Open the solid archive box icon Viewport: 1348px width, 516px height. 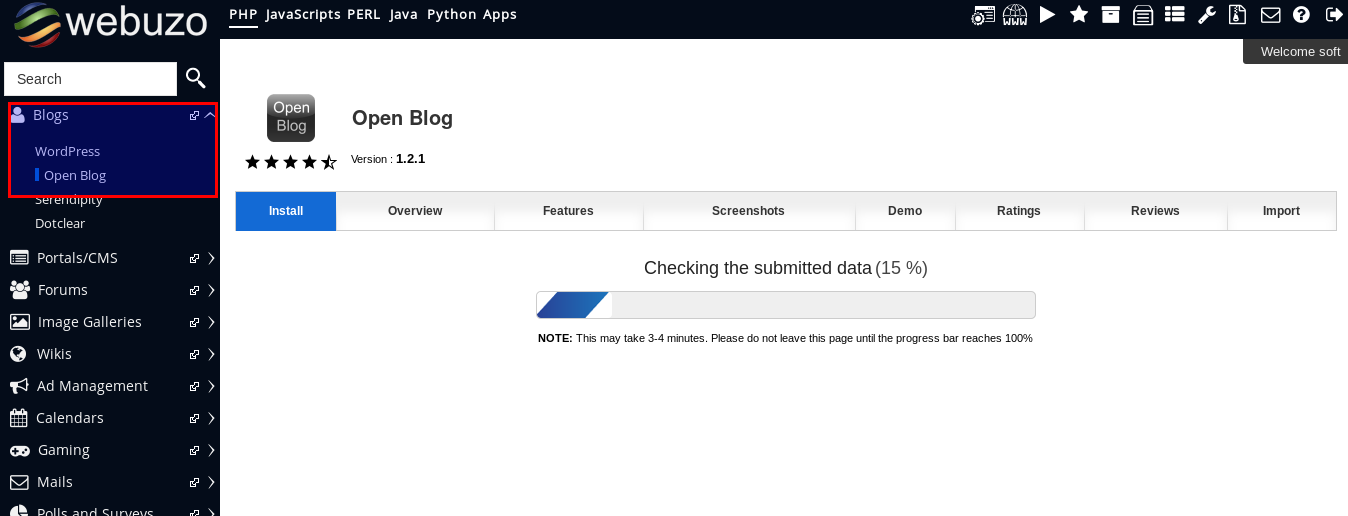click(1110, 15)
